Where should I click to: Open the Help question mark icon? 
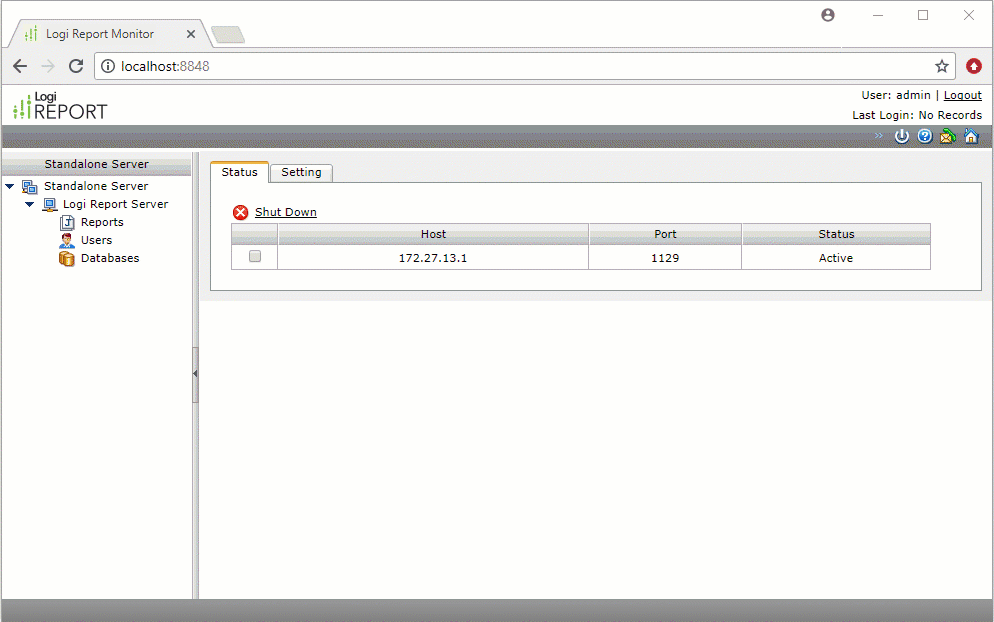[924, 136]
